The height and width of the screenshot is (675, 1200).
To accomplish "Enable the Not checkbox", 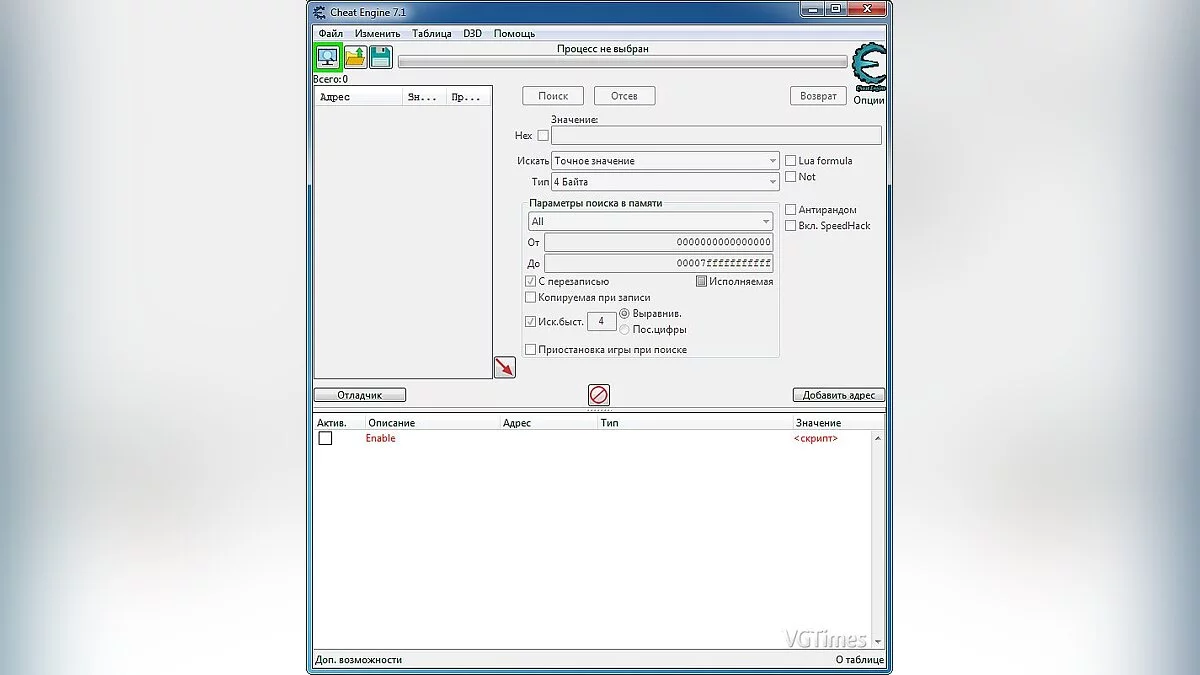I will click(x=790, y=177).
